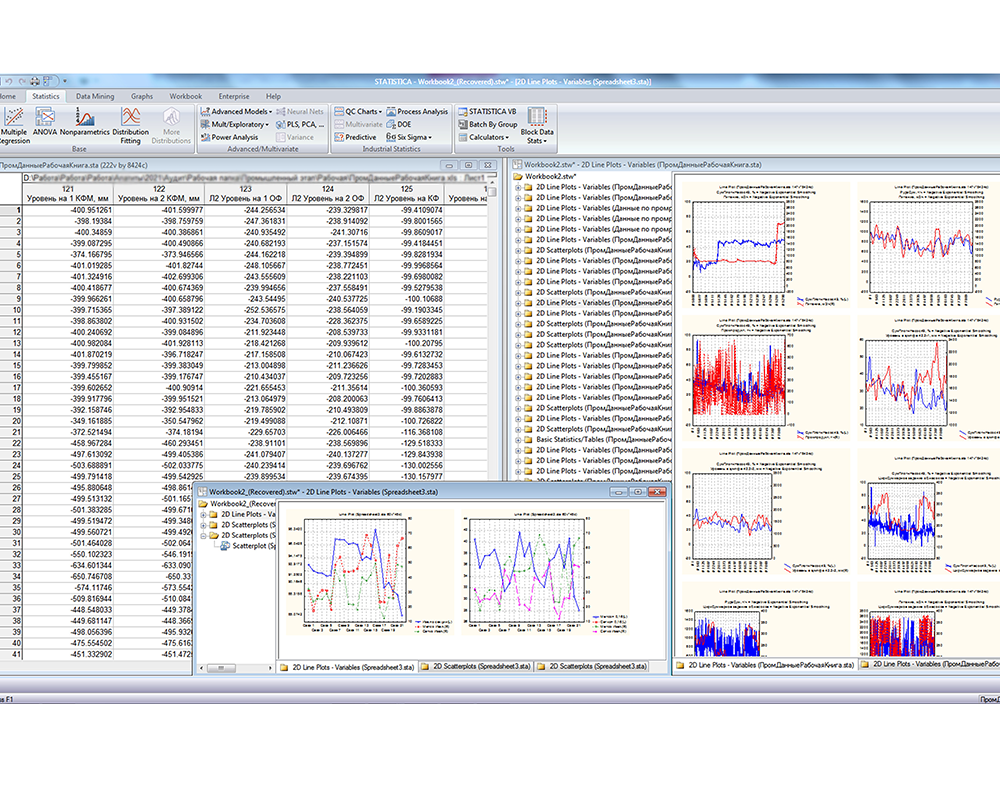Select the Scatterplot document in Workbook2_(Recovered) tree

click(x=248, y=546)
